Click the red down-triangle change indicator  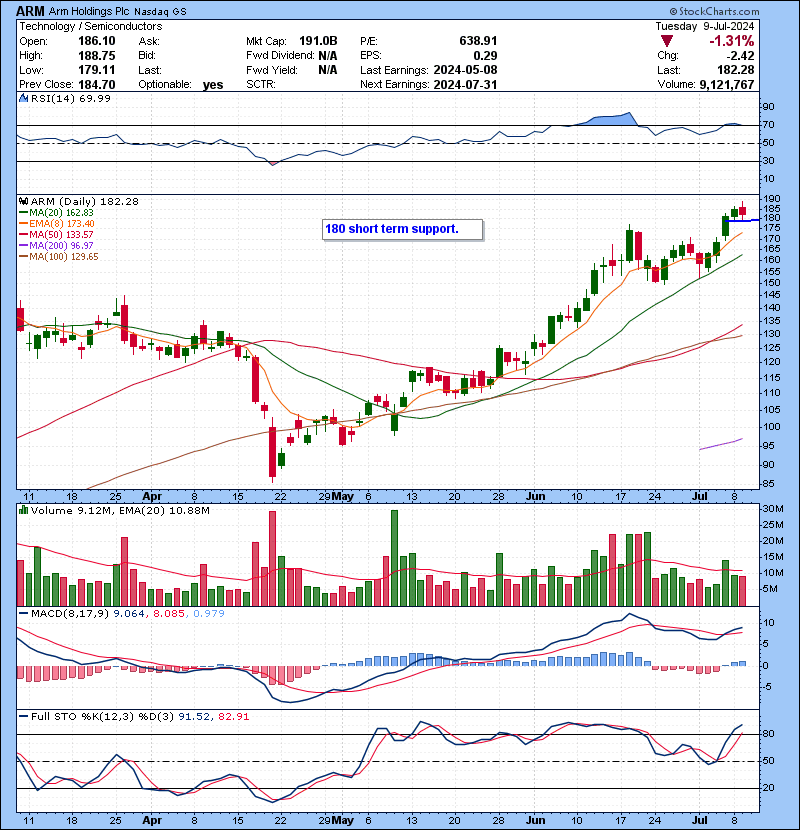667,41
